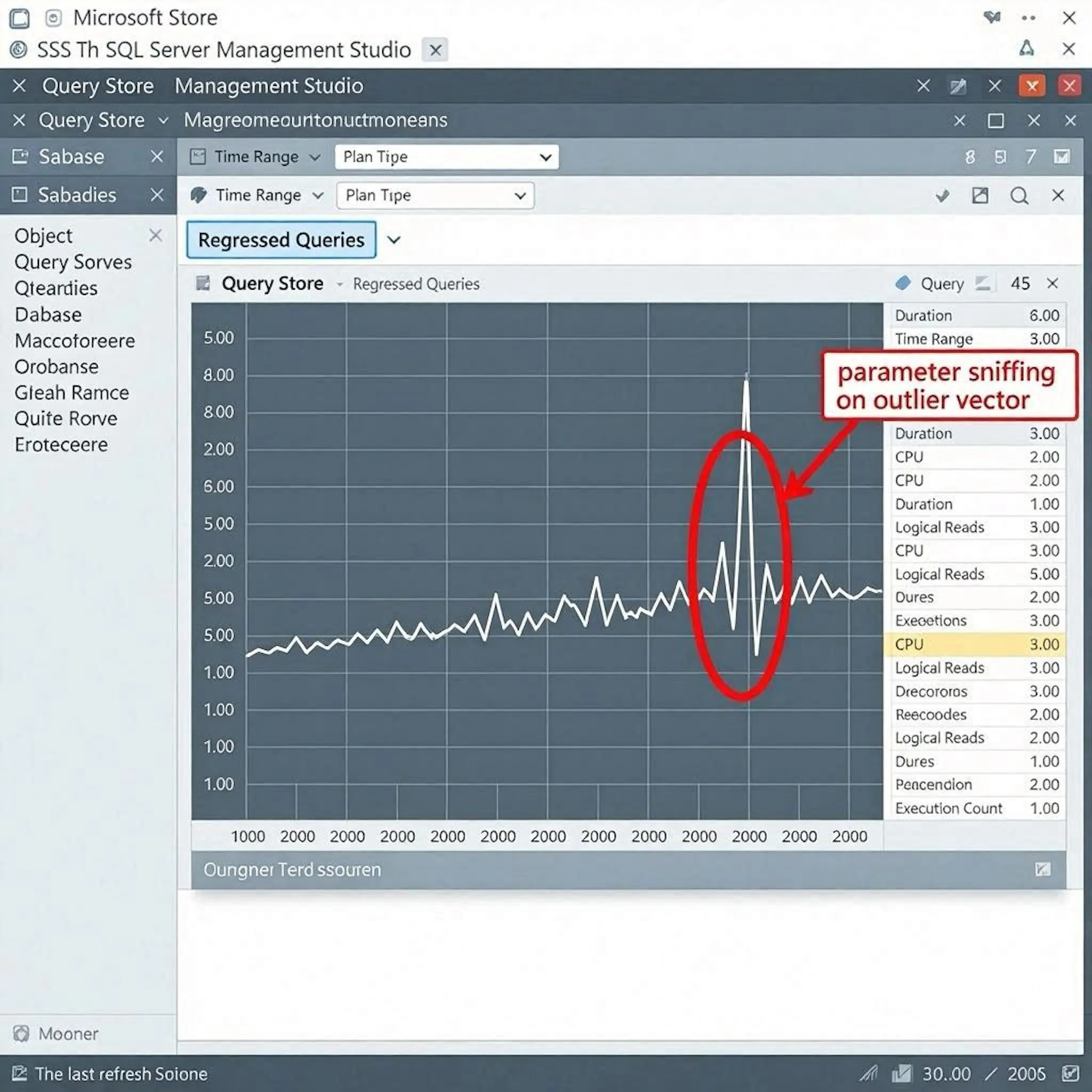Click the restore window square icon
Viewport: 1092px width, 1092px height.
[995, 121]
